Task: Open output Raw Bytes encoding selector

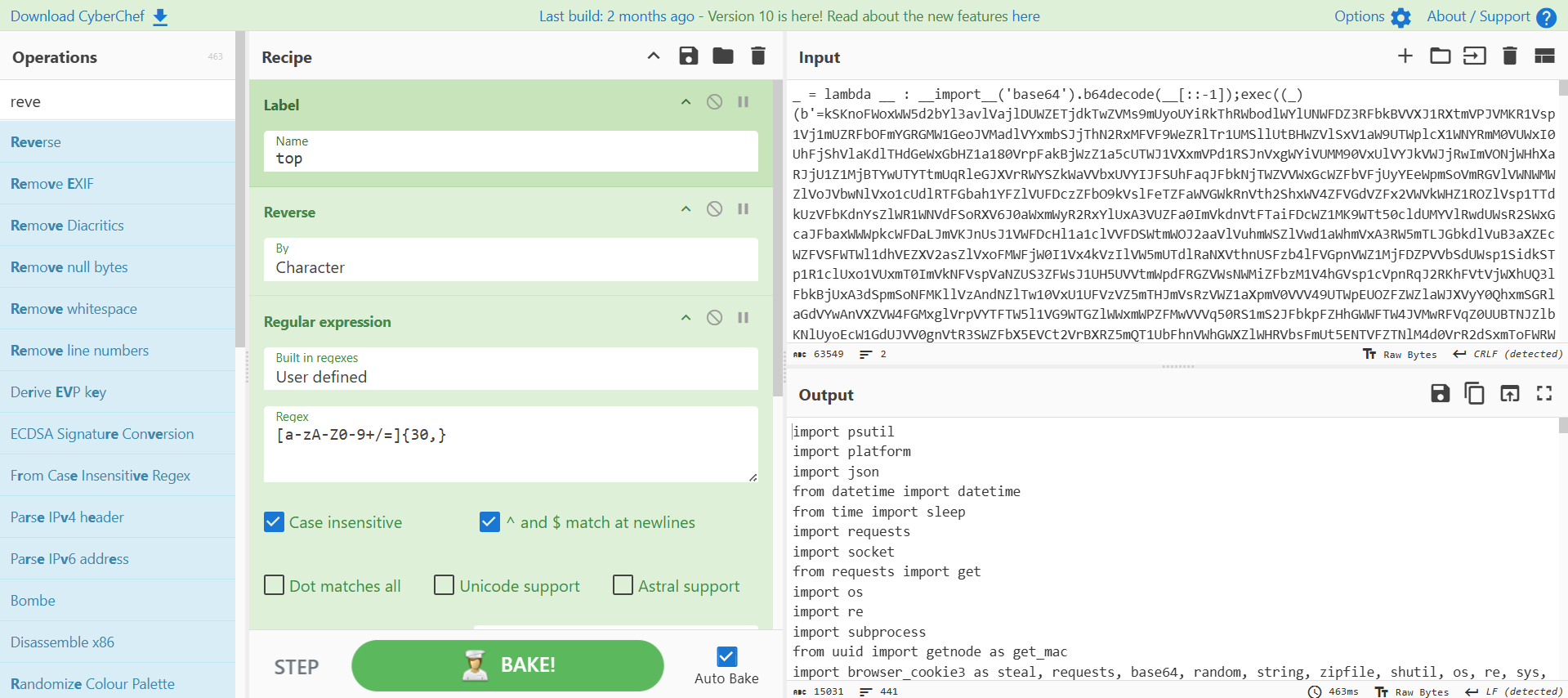Action: [1411, 691]
